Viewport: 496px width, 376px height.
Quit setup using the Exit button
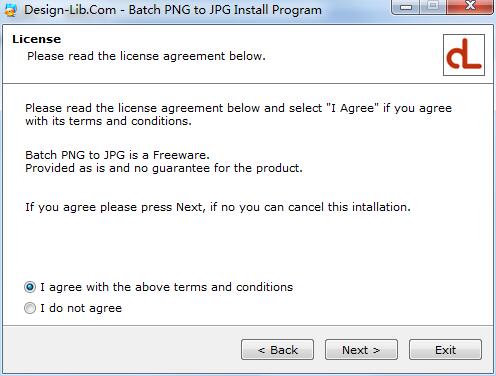445,350
